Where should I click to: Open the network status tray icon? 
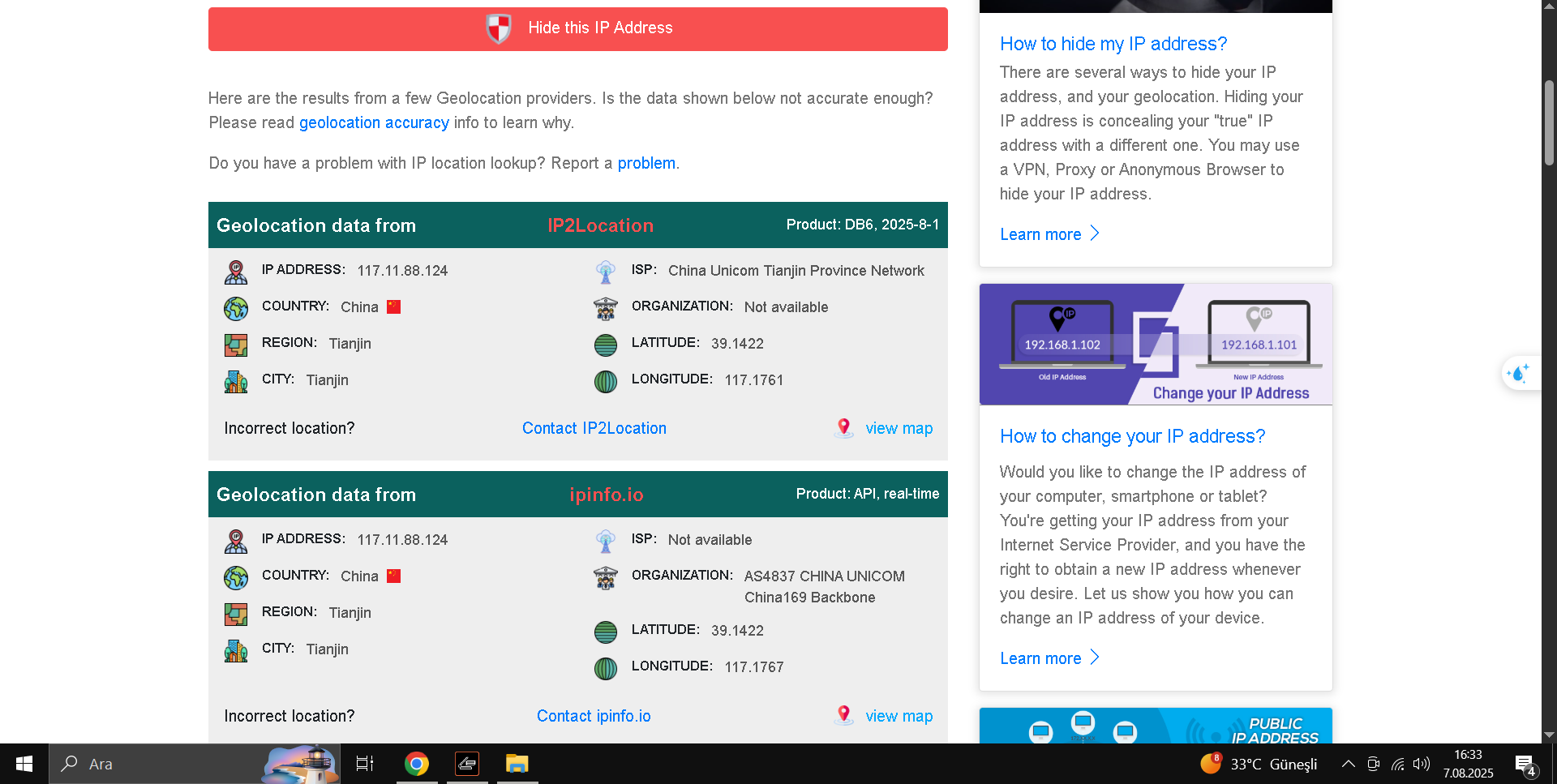tap(1397, 764)
